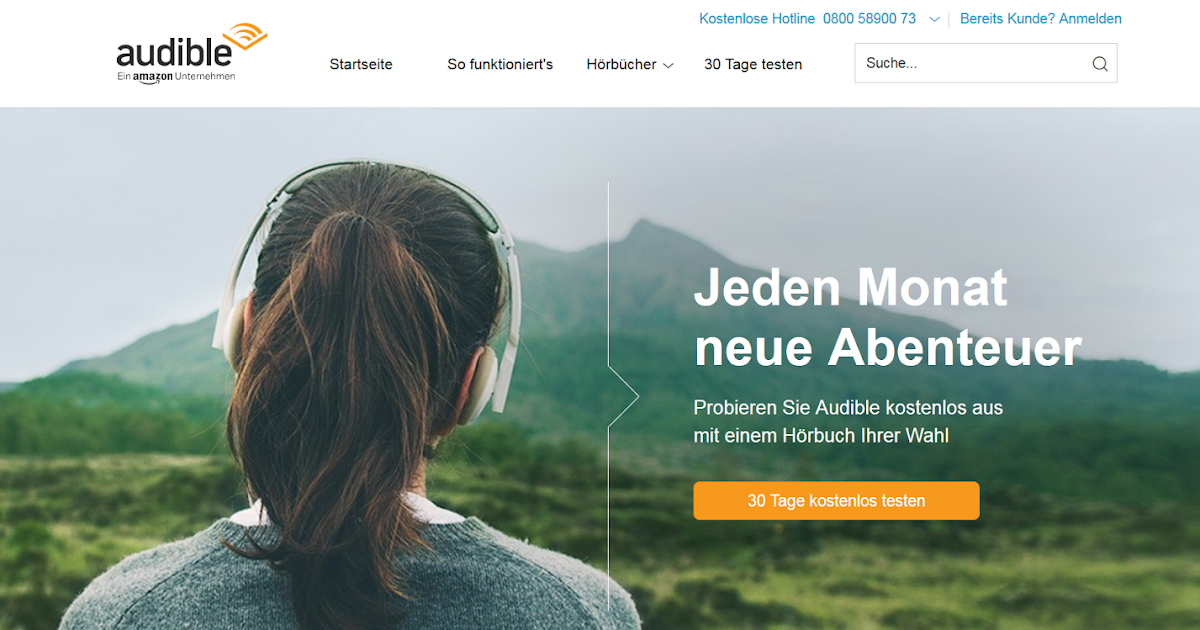Click the Probieren Sie Audible kostenlos subtitle text

[x=848, y=422]
